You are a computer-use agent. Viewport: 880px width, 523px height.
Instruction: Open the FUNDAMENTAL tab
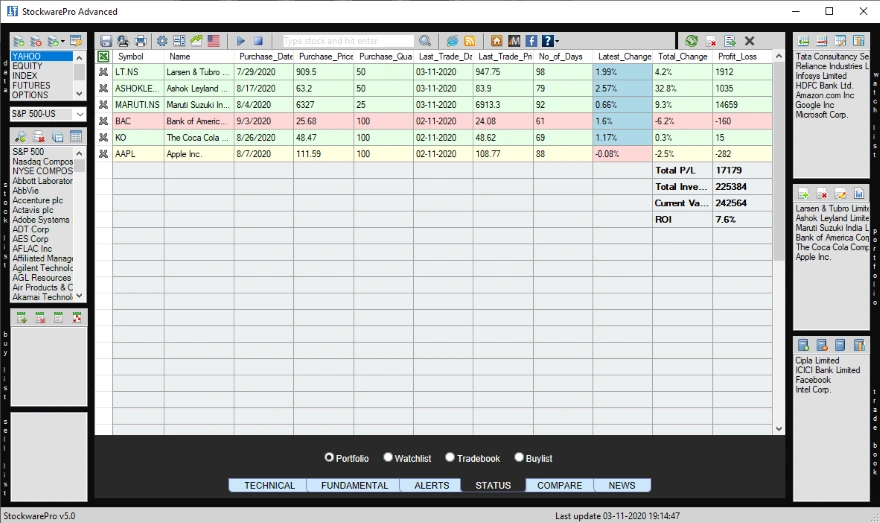click(x=354, y=486)
